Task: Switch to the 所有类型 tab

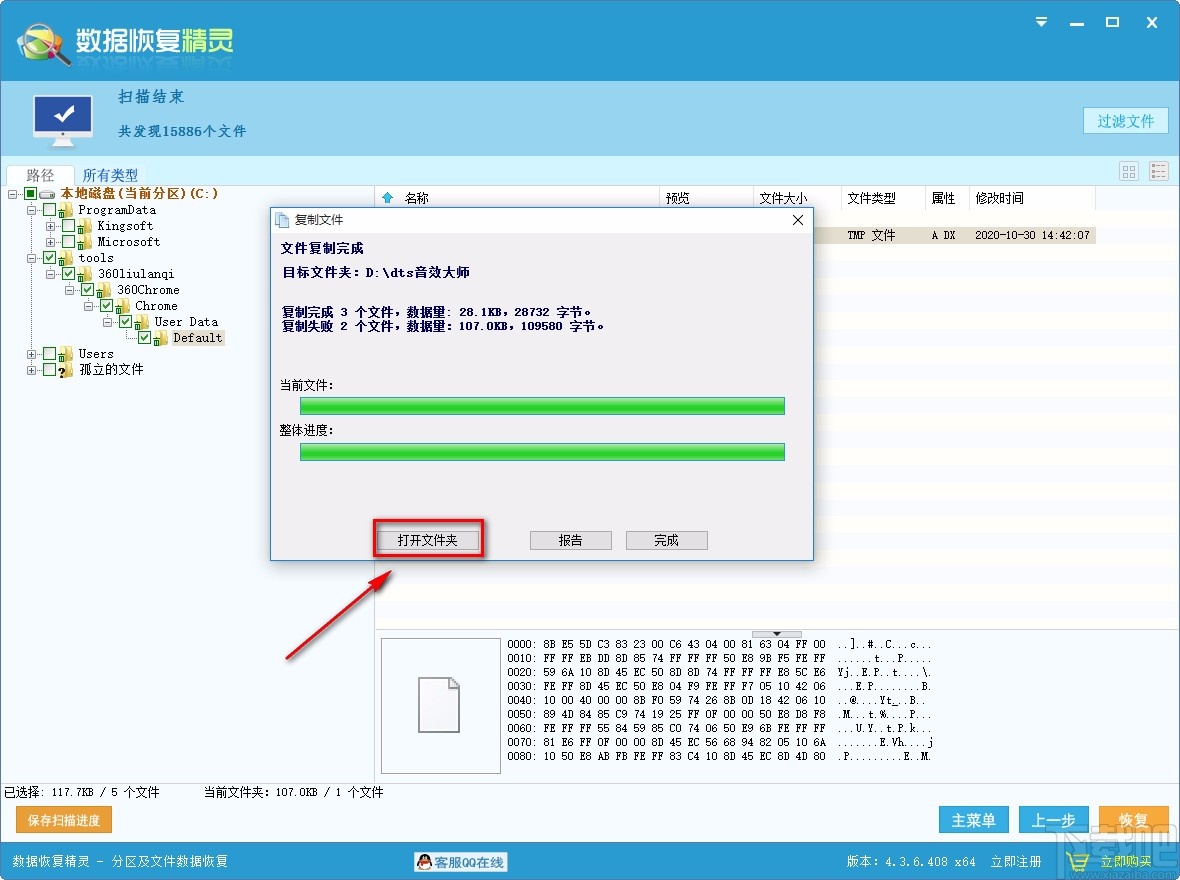Action: [x=110, y=174]
